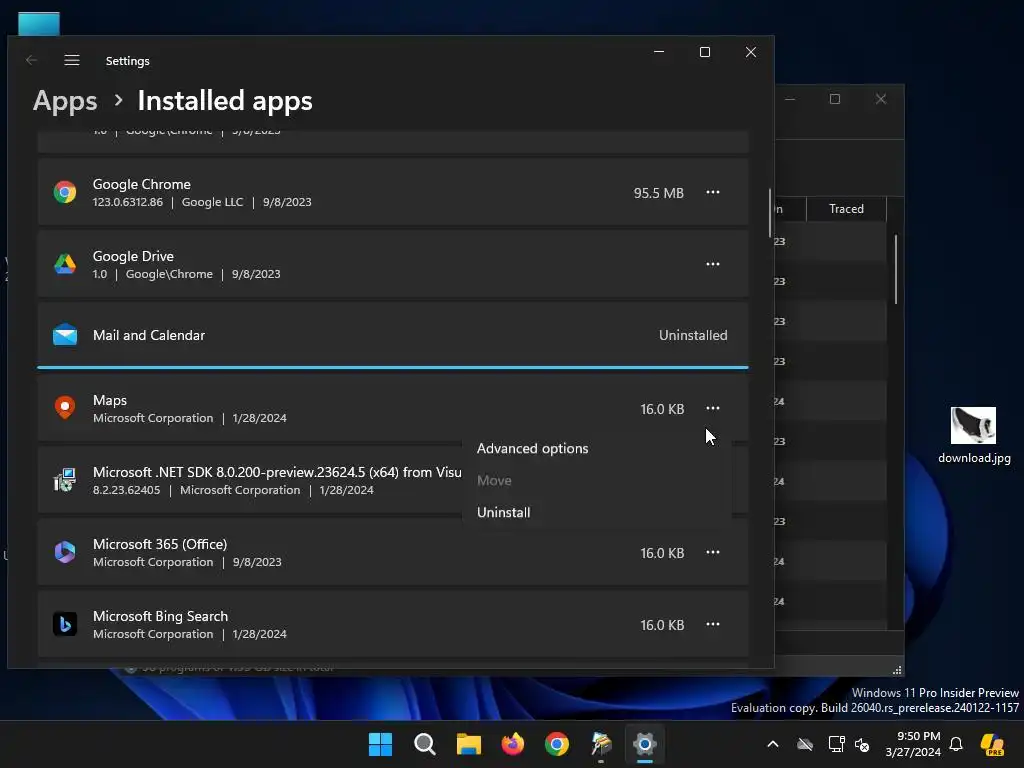Click the muted volume tray icon
Image resolution: width=1024 pixels, height=768 pixels.
(862, 744)
